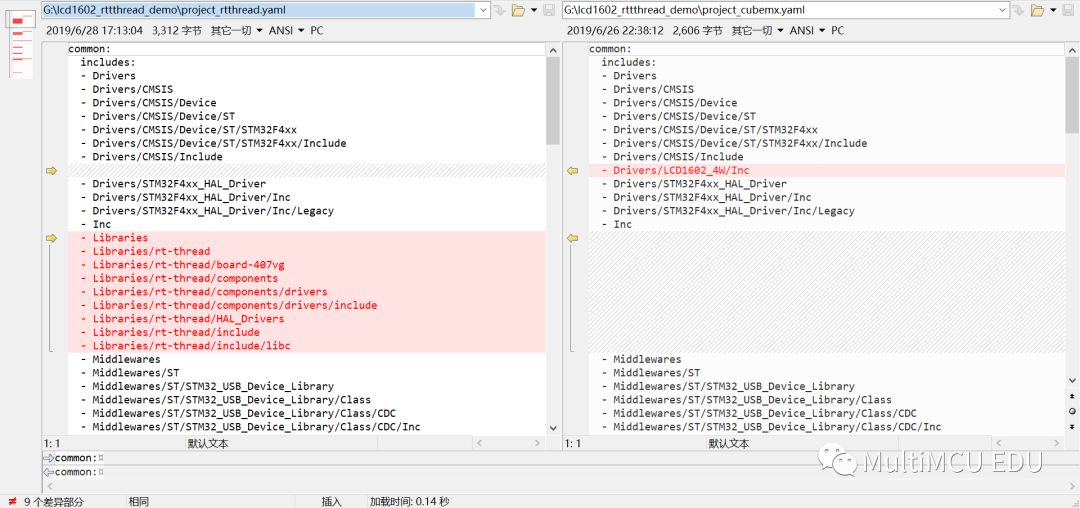
Task: Select 'includes:' line in project_rtthread.yaml pane
Action: tap(108, 63)
